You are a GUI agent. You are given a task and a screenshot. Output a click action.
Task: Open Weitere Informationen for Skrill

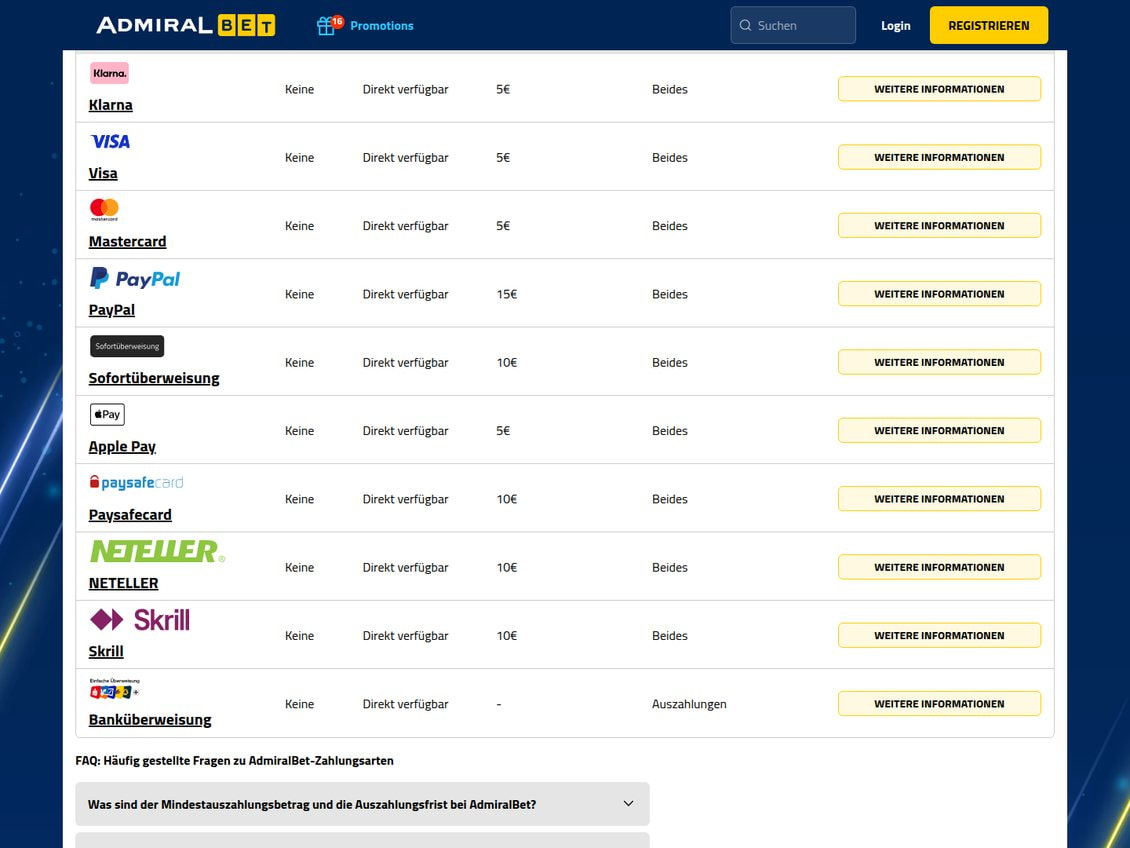pos(939,635)
